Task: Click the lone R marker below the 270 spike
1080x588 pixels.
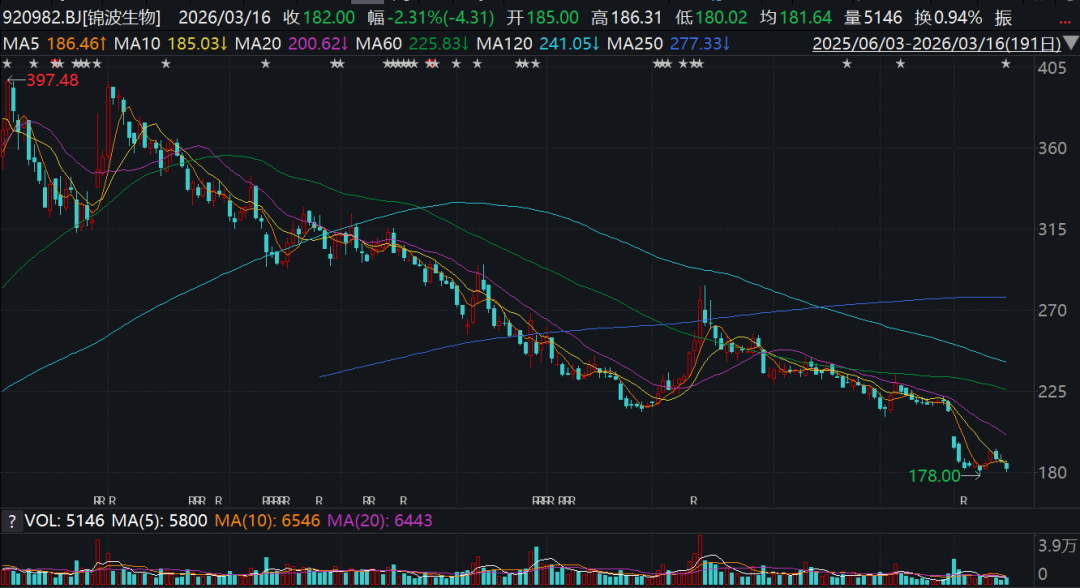Action: pos(693,500)
